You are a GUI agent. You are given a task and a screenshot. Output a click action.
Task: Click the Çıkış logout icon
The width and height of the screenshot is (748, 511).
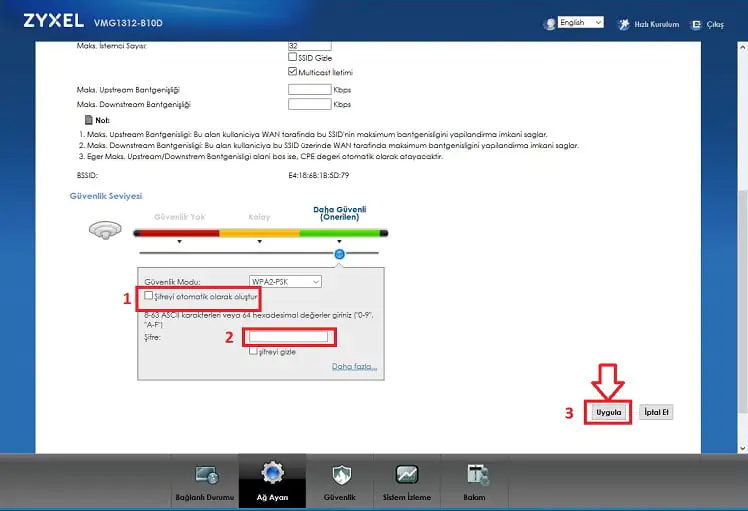pos(696,24)
